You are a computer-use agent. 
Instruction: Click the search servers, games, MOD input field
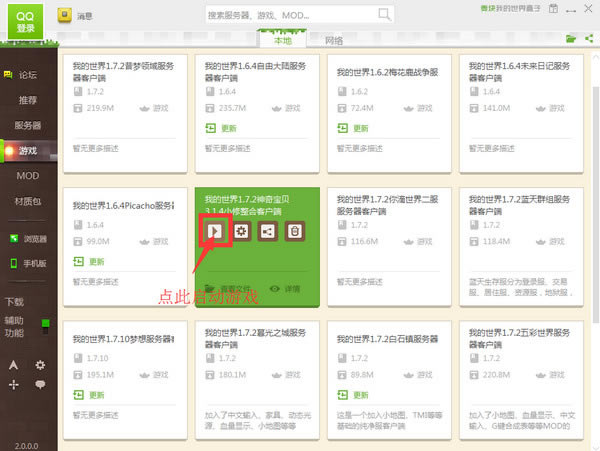288,16
